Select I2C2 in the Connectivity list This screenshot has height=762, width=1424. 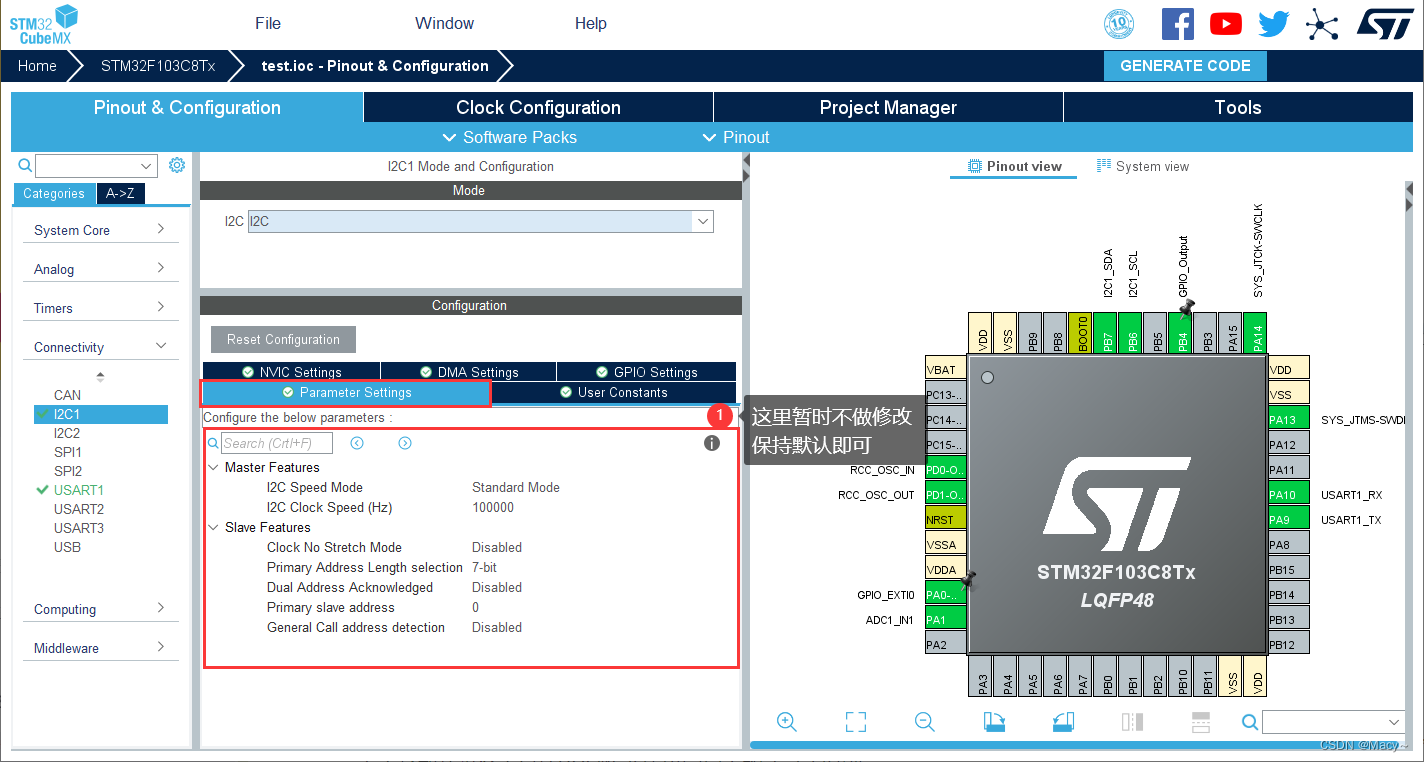pos(67,433)
